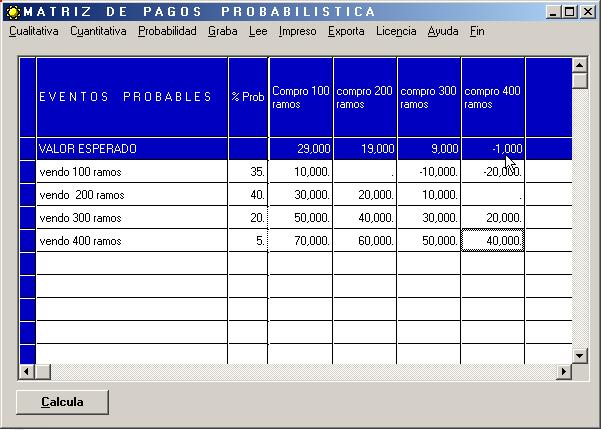Select the compro 300 ramos column header
601x430 pixels.
(x=429, y=97)
